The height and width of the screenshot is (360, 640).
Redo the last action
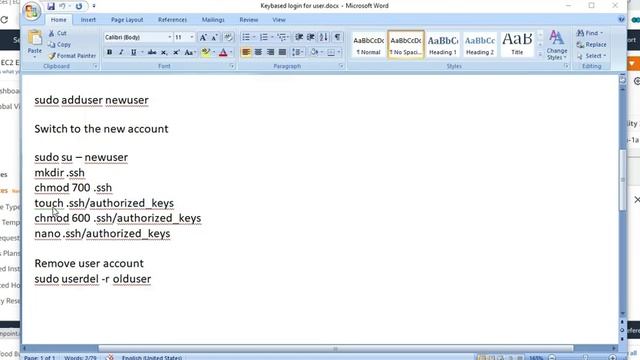tap(79, 6)
